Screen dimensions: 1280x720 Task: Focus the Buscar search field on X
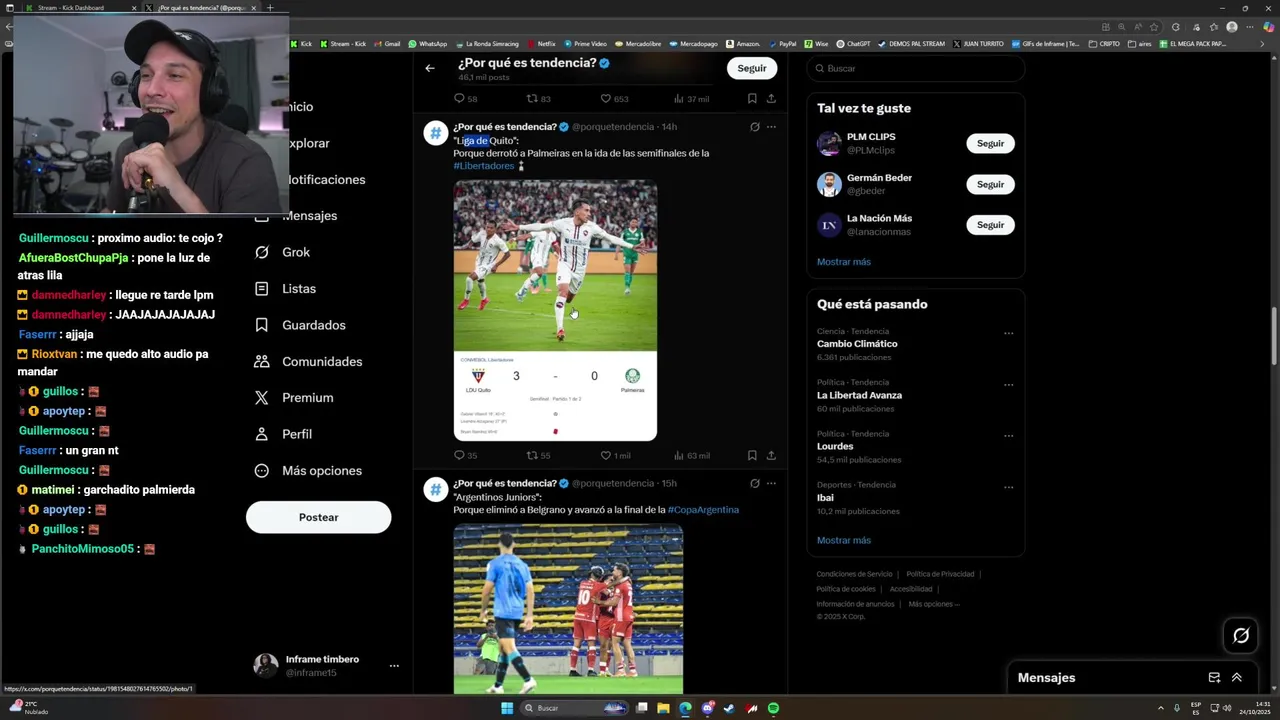point(916,68)
